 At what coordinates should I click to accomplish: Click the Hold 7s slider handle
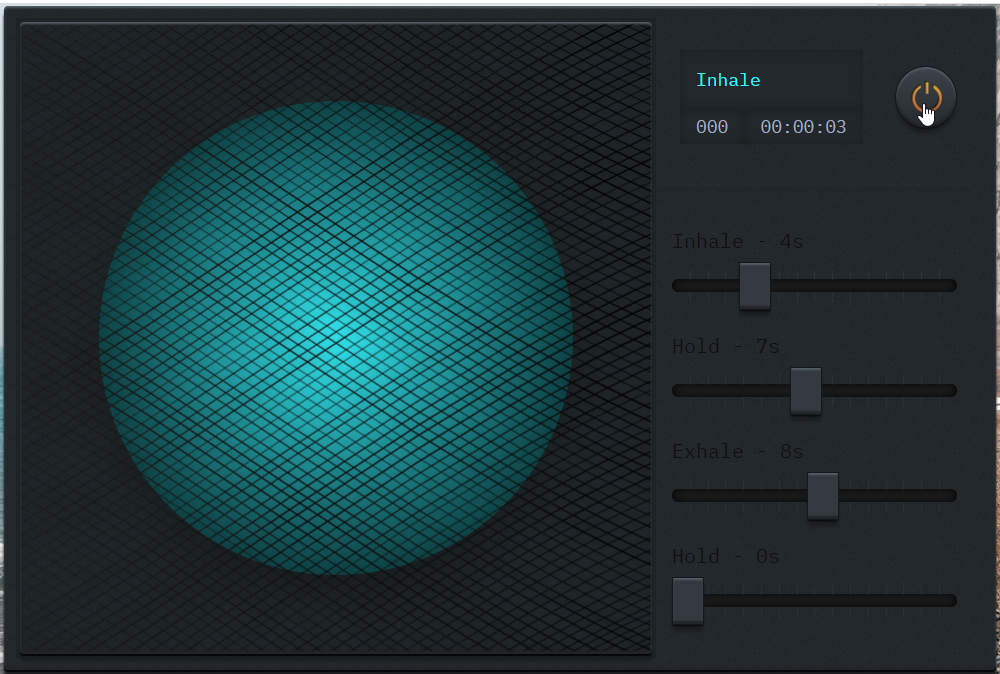click(x=806, y=391)
